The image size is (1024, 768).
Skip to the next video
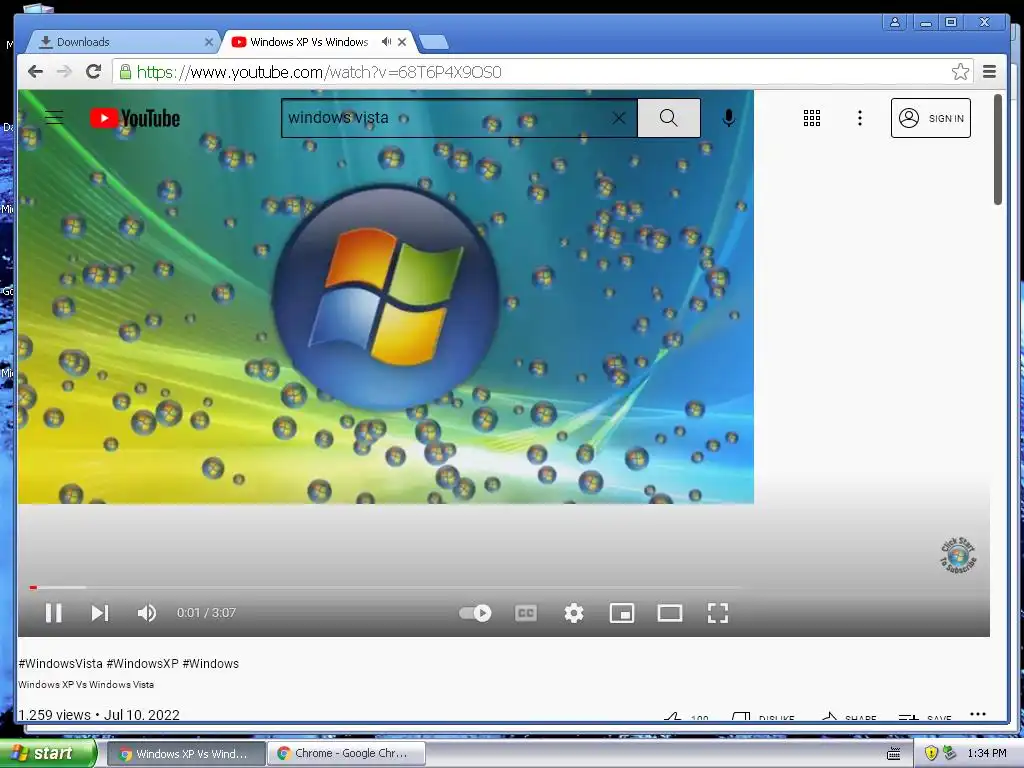click(100, 613)
